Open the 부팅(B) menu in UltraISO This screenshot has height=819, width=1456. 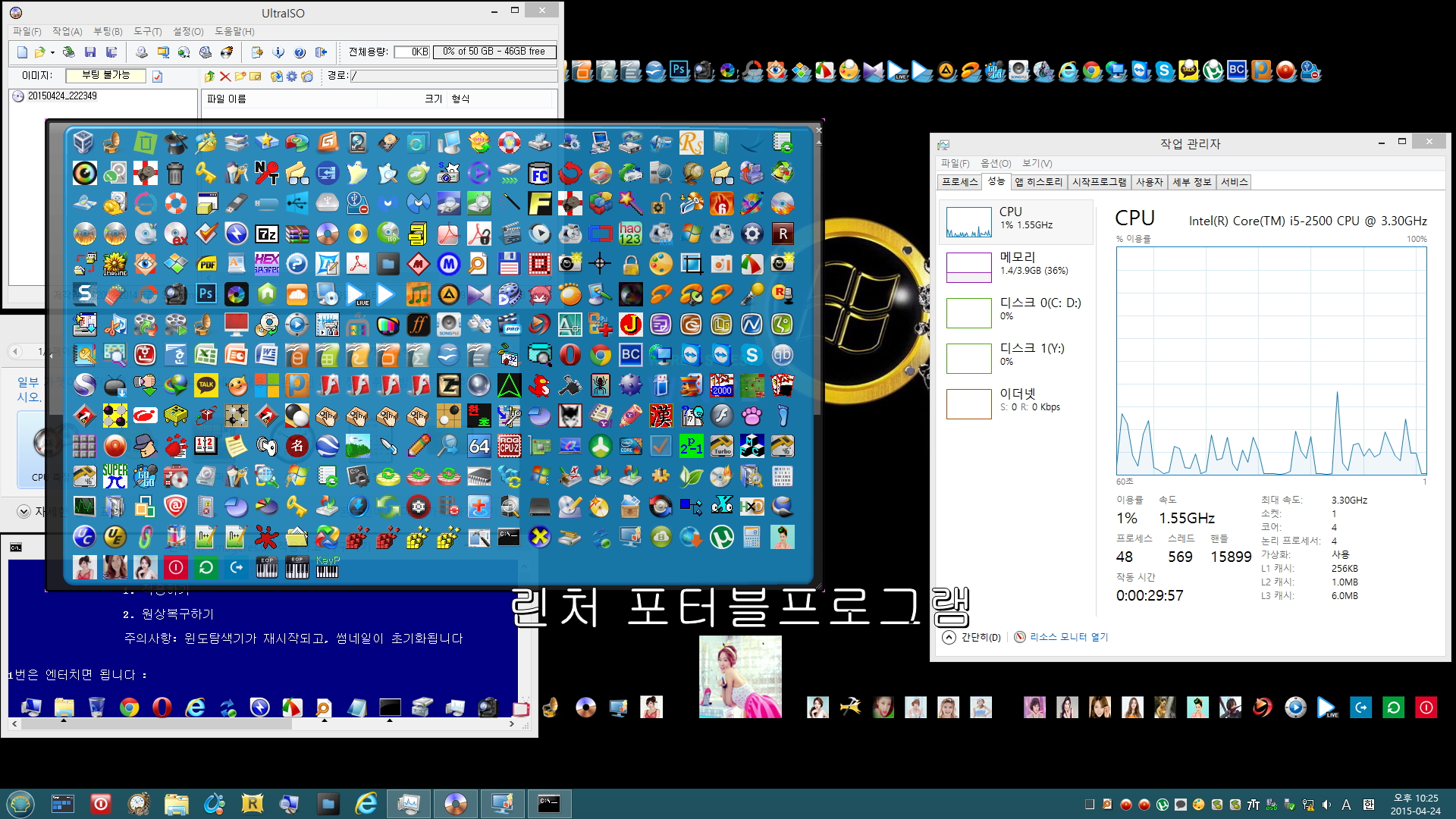[108, 31]
